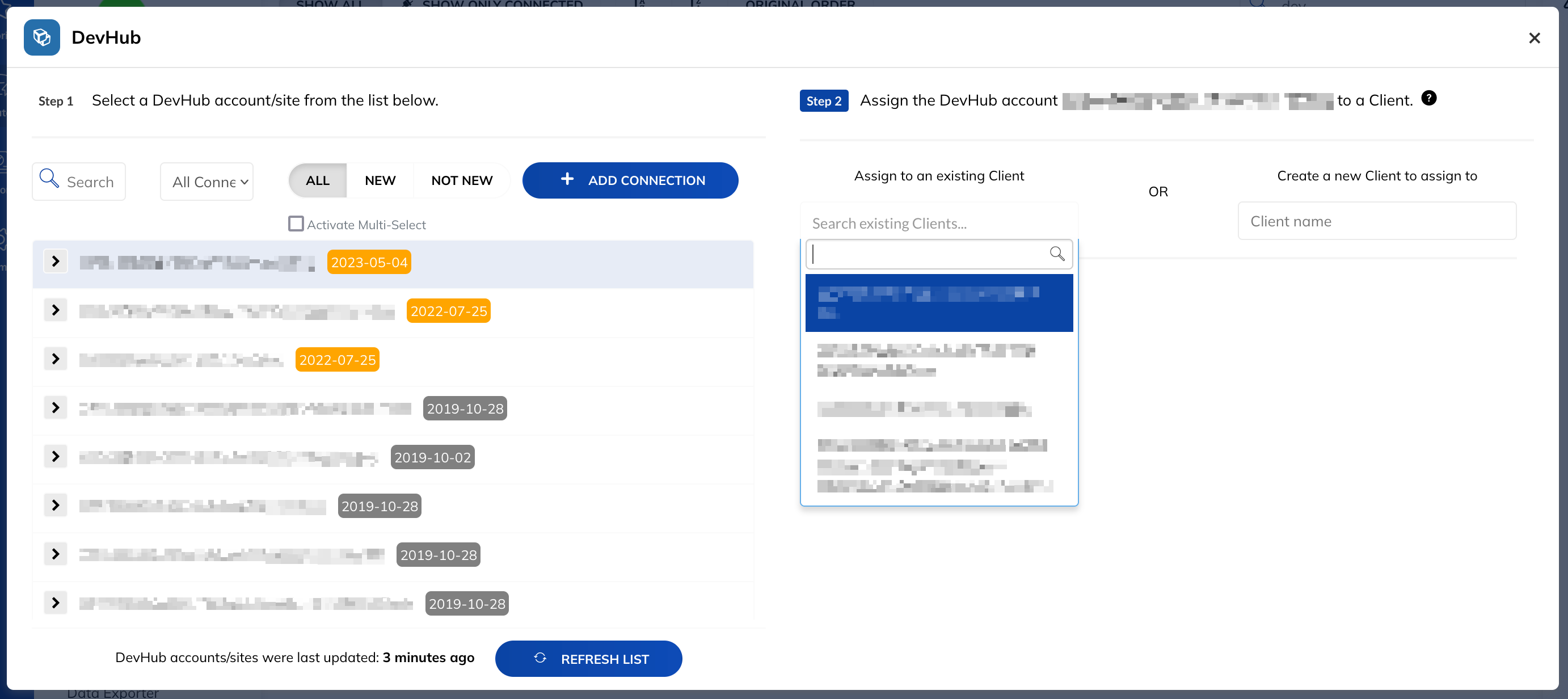Image resolution: width=1568 pixels, height=699 pixels.
Task: Select the highlighted client in the results list
Action: (939, 302)
